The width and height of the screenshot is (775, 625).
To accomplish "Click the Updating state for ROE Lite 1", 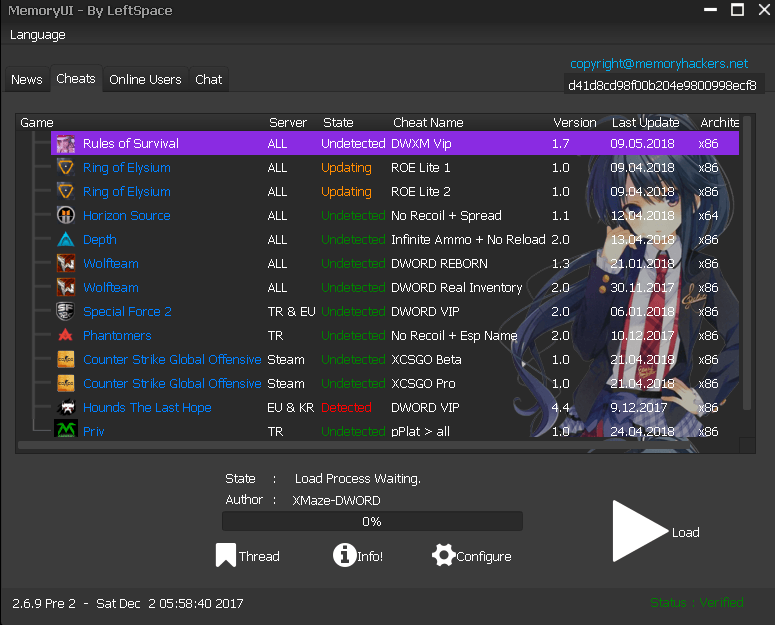I will (x=346, y=168).
